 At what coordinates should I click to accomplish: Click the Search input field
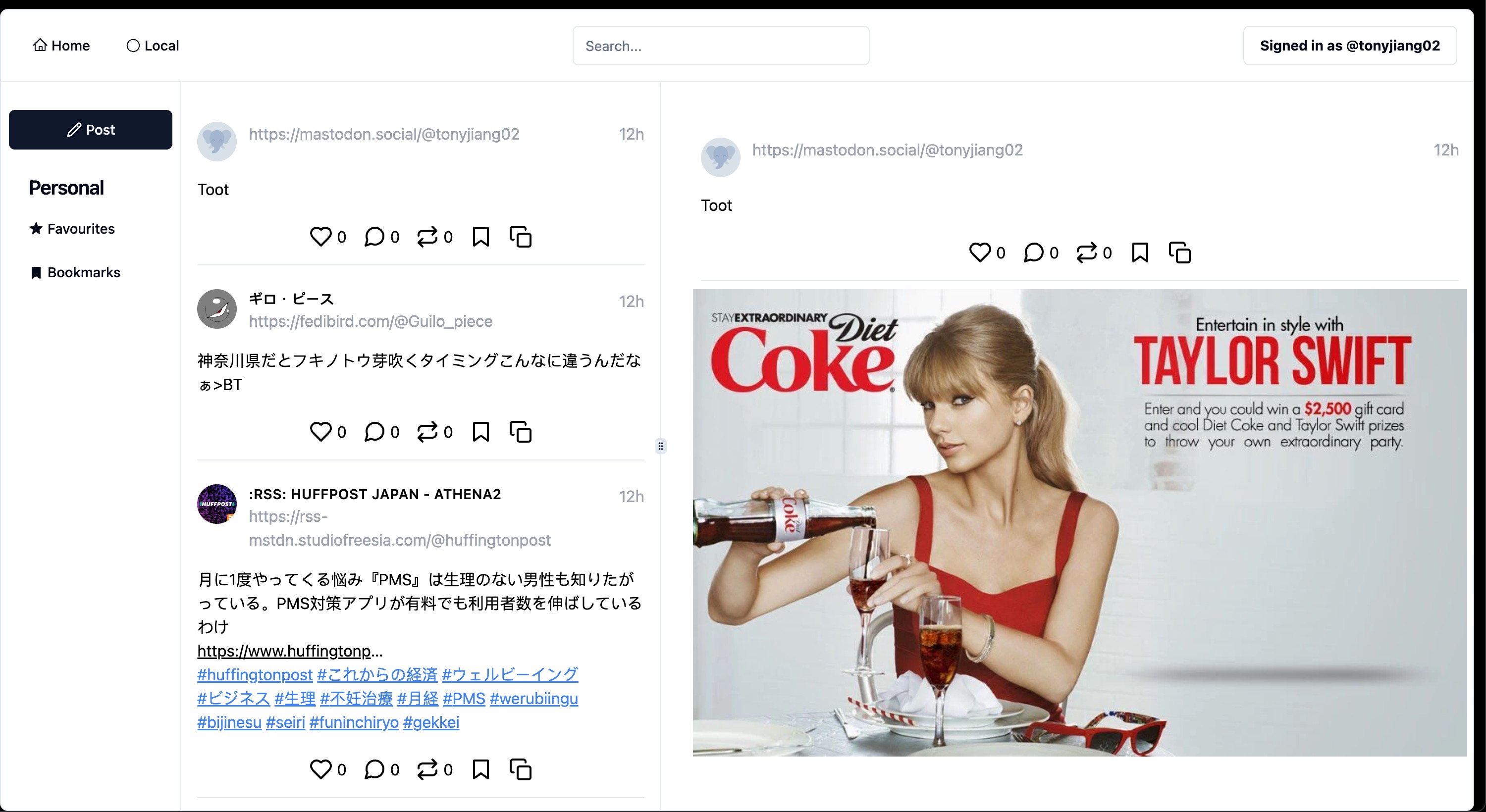tap(721, 46)
